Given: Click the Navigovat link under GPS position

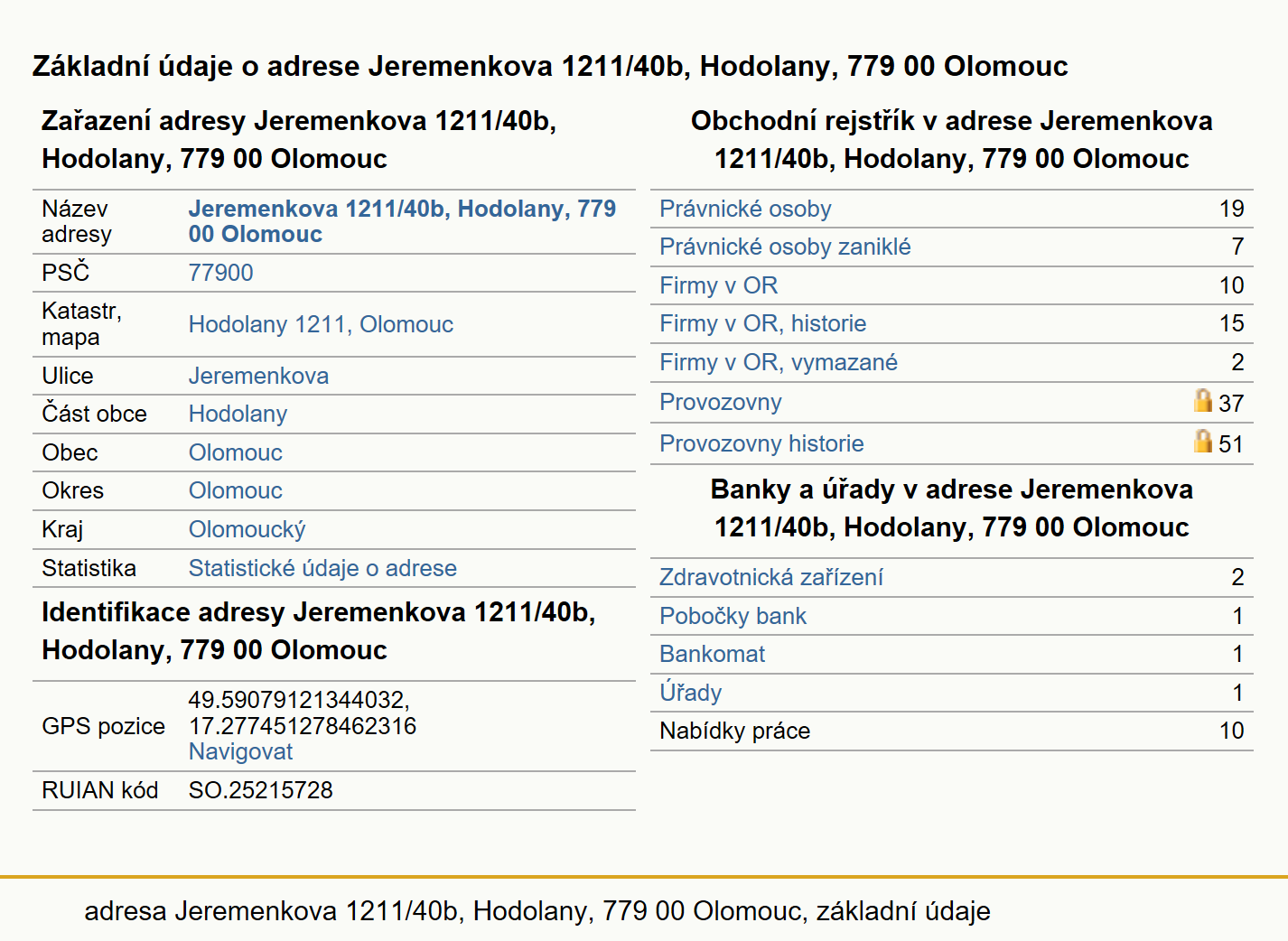Looking at the screenshot, I should (240, 751).
